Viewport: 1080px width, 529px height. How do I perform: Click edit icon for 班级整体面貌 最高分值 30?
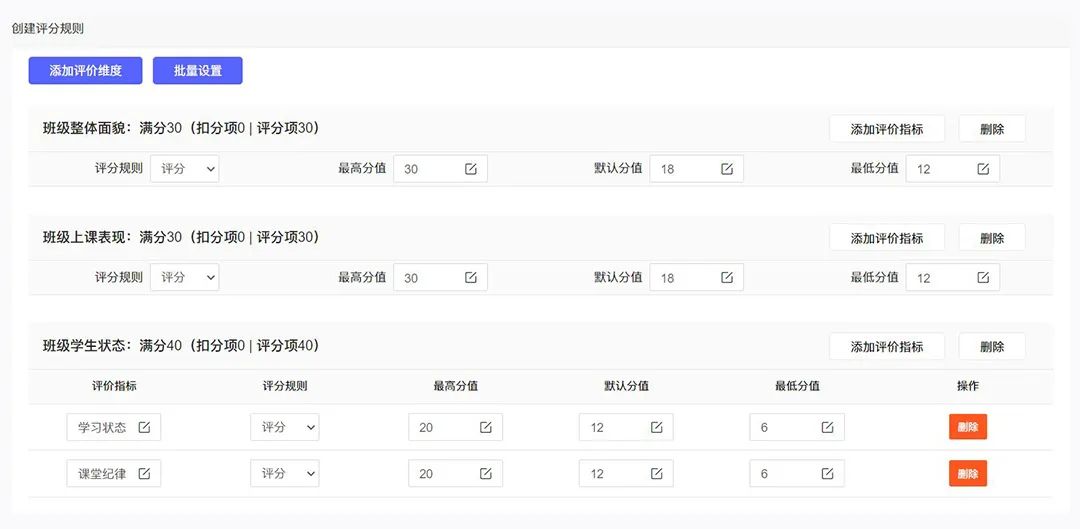[x=470, y=169]
